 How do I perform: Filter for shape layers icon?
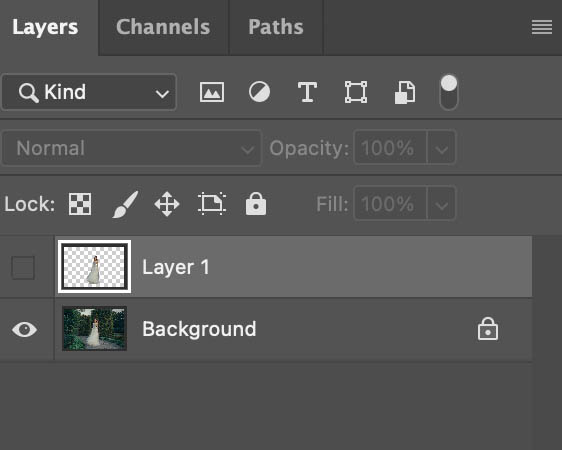click(x=356, y=92)
